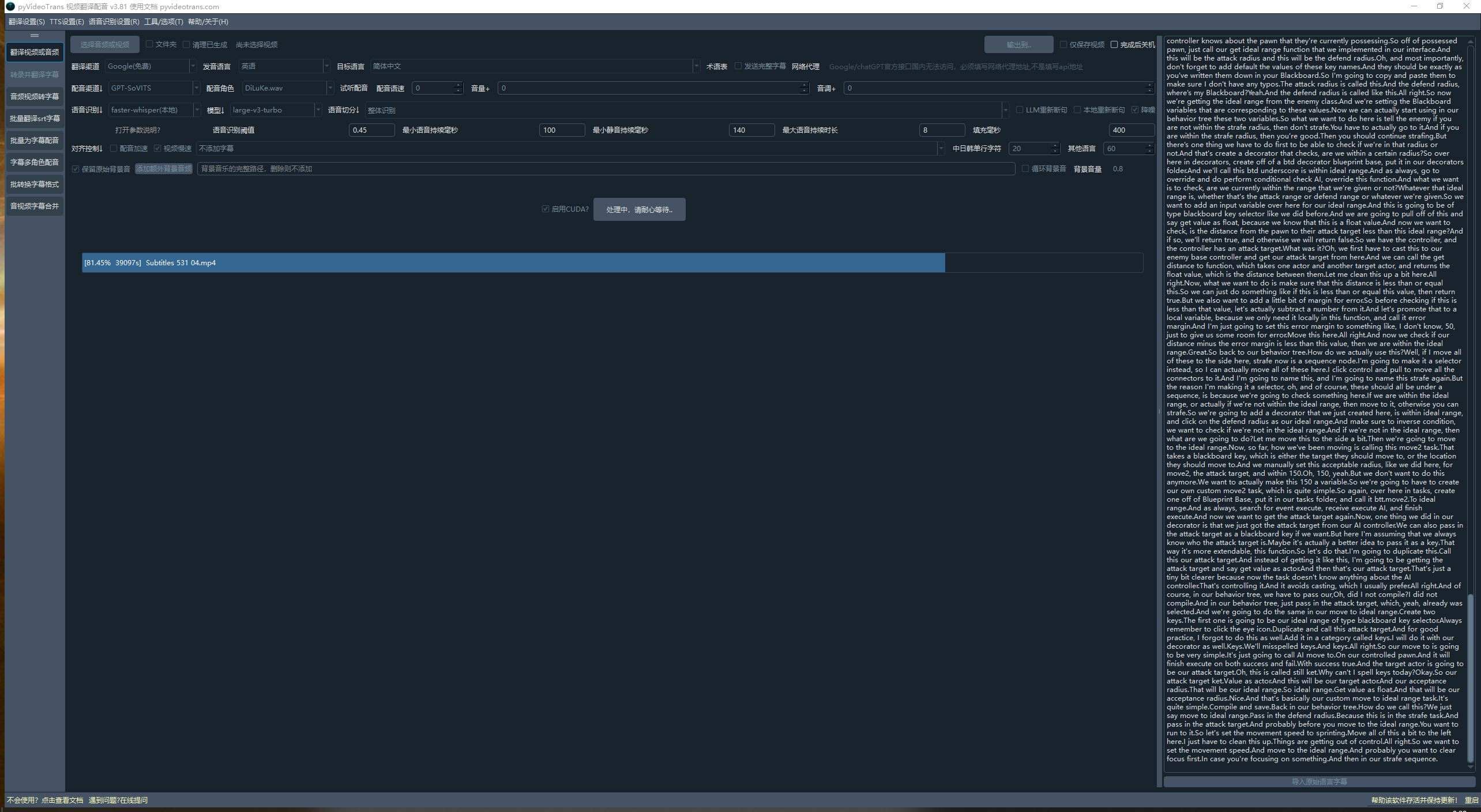
Task: Open the 工具/选项(T) menu
Action: point(163,22)
